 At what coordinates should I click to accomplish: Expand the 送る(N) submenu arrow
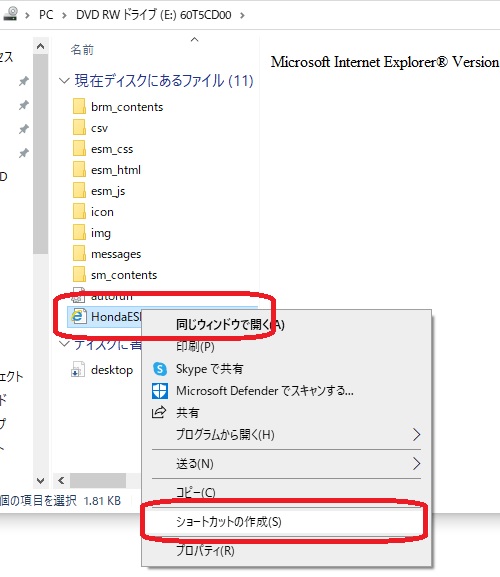coord(416,464)
